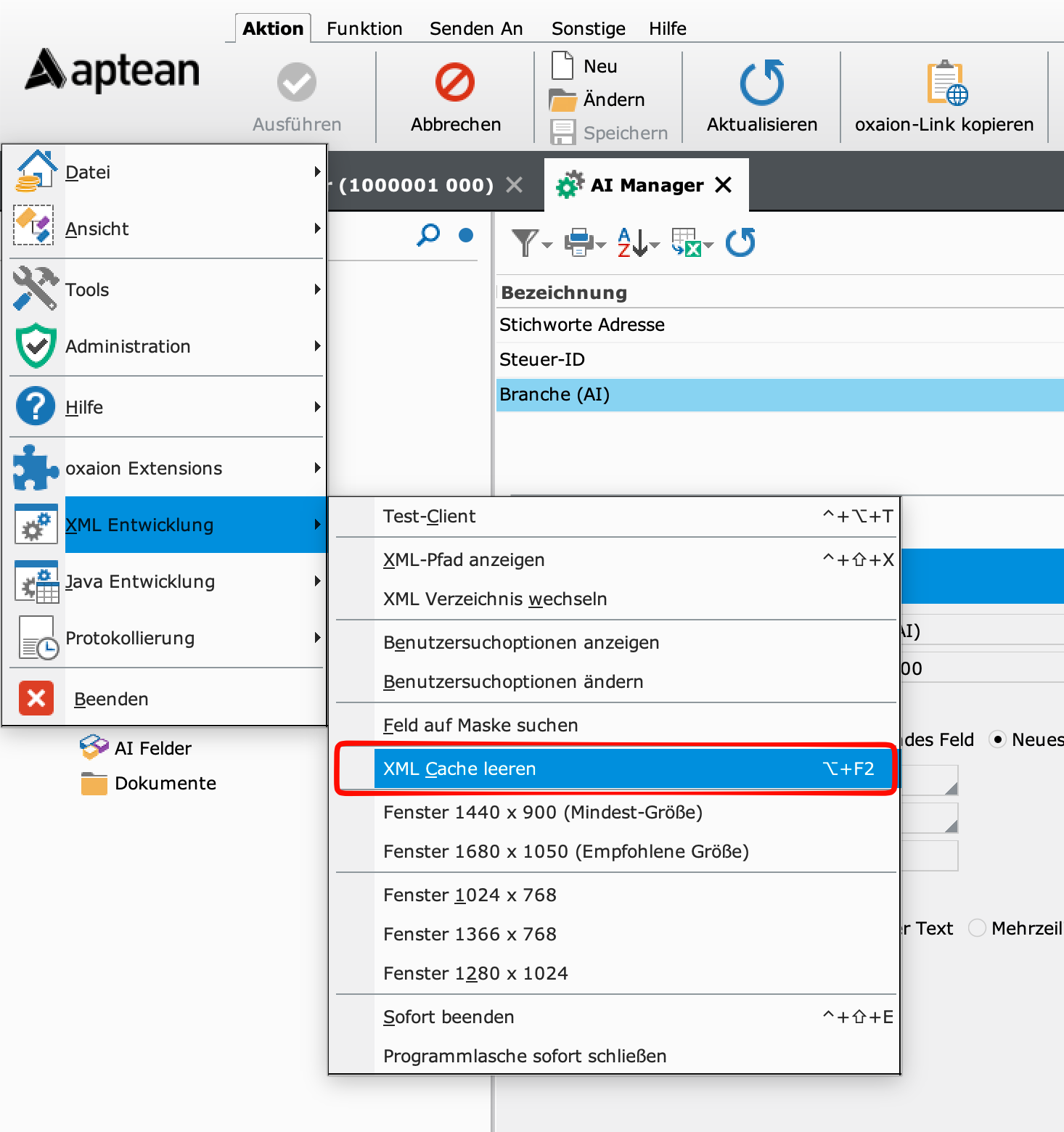Switch to the Funktion ribbon tab
This screenshot has width=1064, height=1132.
click(364, 28)
